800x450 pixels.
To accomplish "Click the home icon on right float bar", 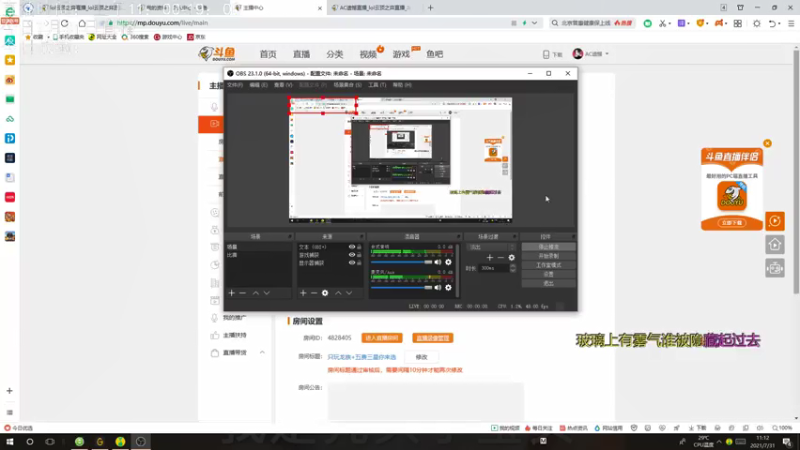I will pos(775,245).
